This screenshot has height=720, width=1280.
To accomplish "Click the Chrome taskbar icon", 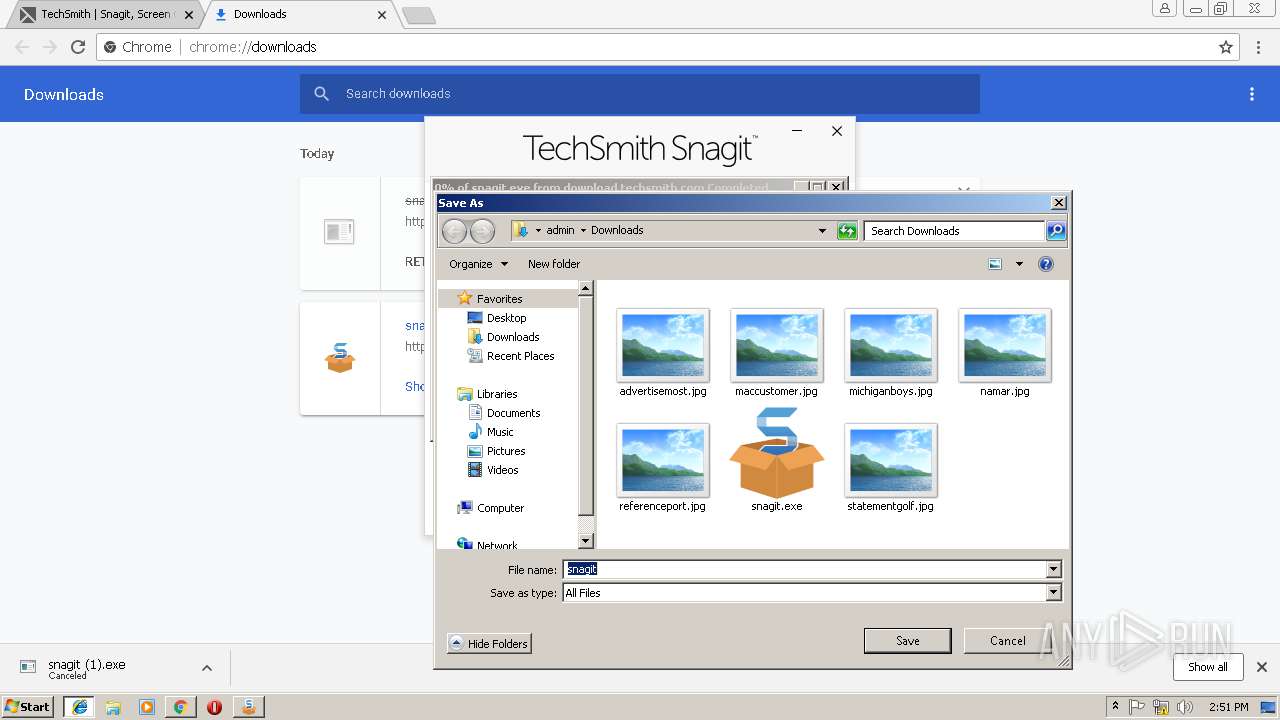I will tap(180, 706).
